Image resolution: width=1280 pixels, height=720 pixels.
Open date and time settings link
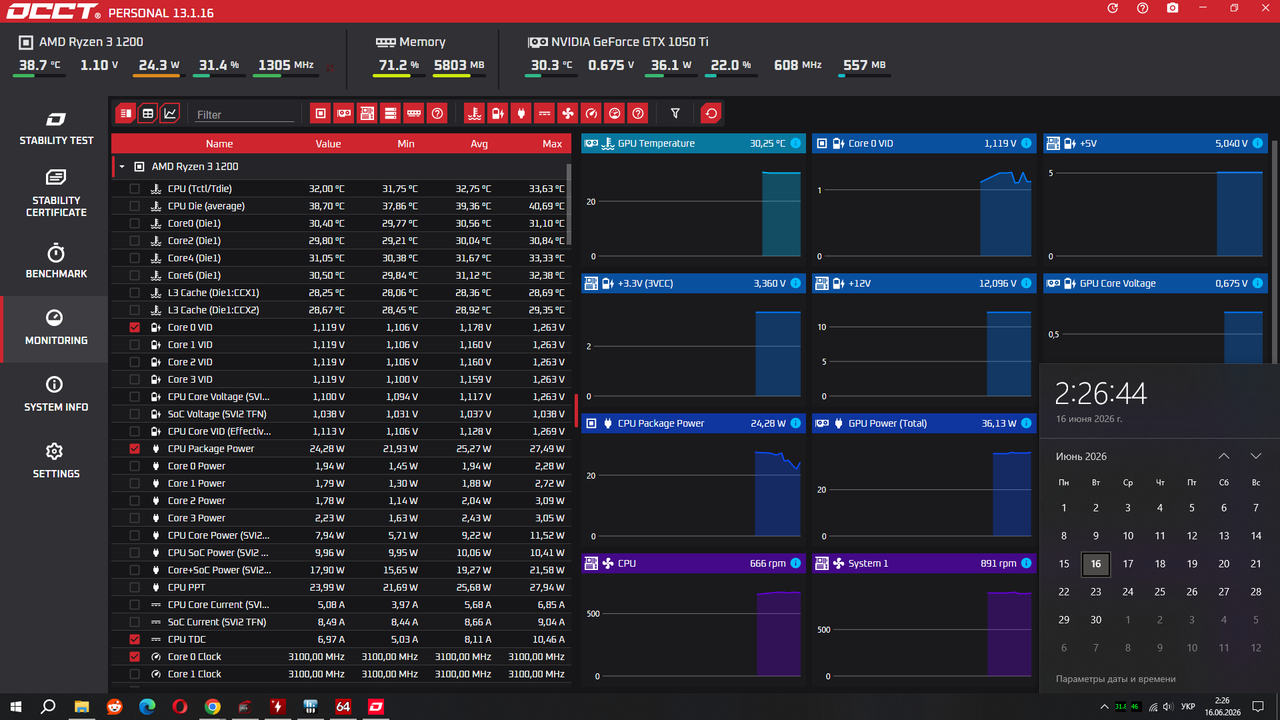click(1116, 679)
